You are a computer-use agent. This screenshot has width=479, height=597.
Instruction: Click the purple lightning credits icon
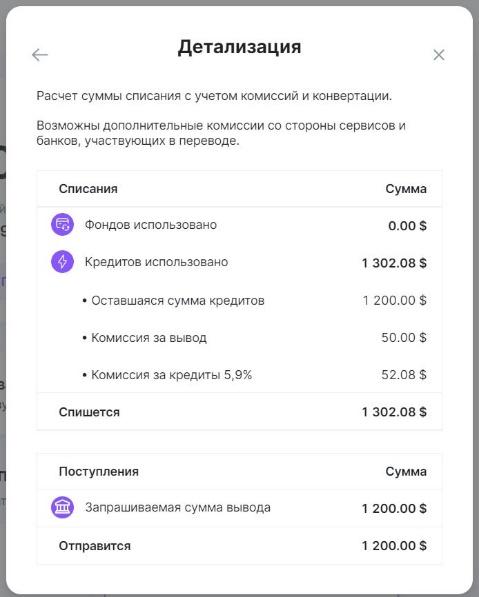(x=62, y=262)
